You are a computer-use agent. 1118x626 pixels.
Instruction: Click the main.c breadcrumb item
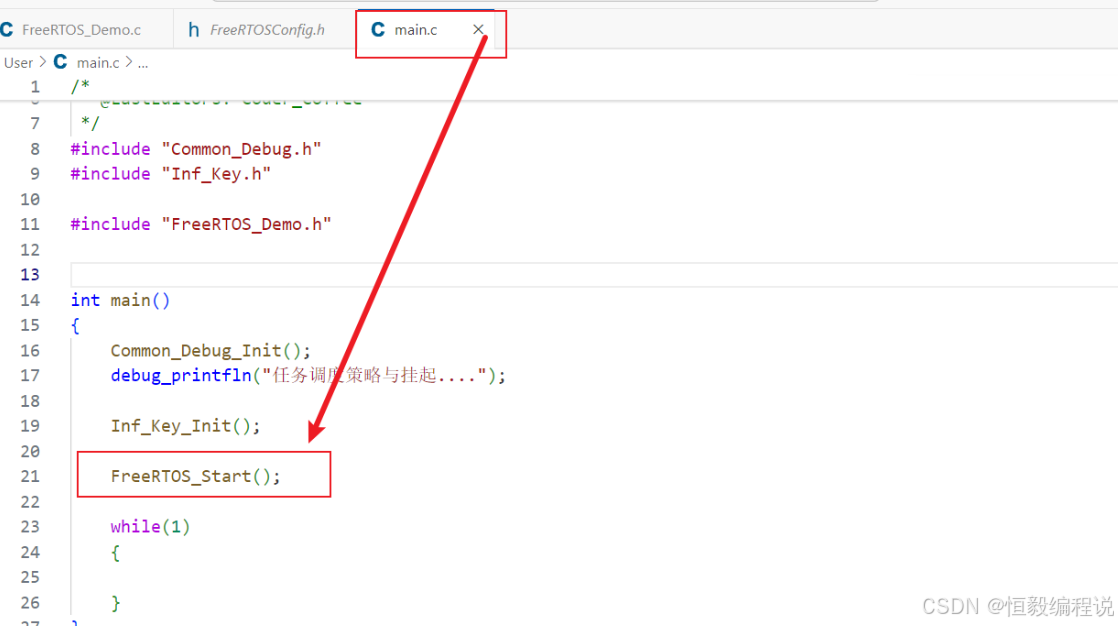pos(98,63)
